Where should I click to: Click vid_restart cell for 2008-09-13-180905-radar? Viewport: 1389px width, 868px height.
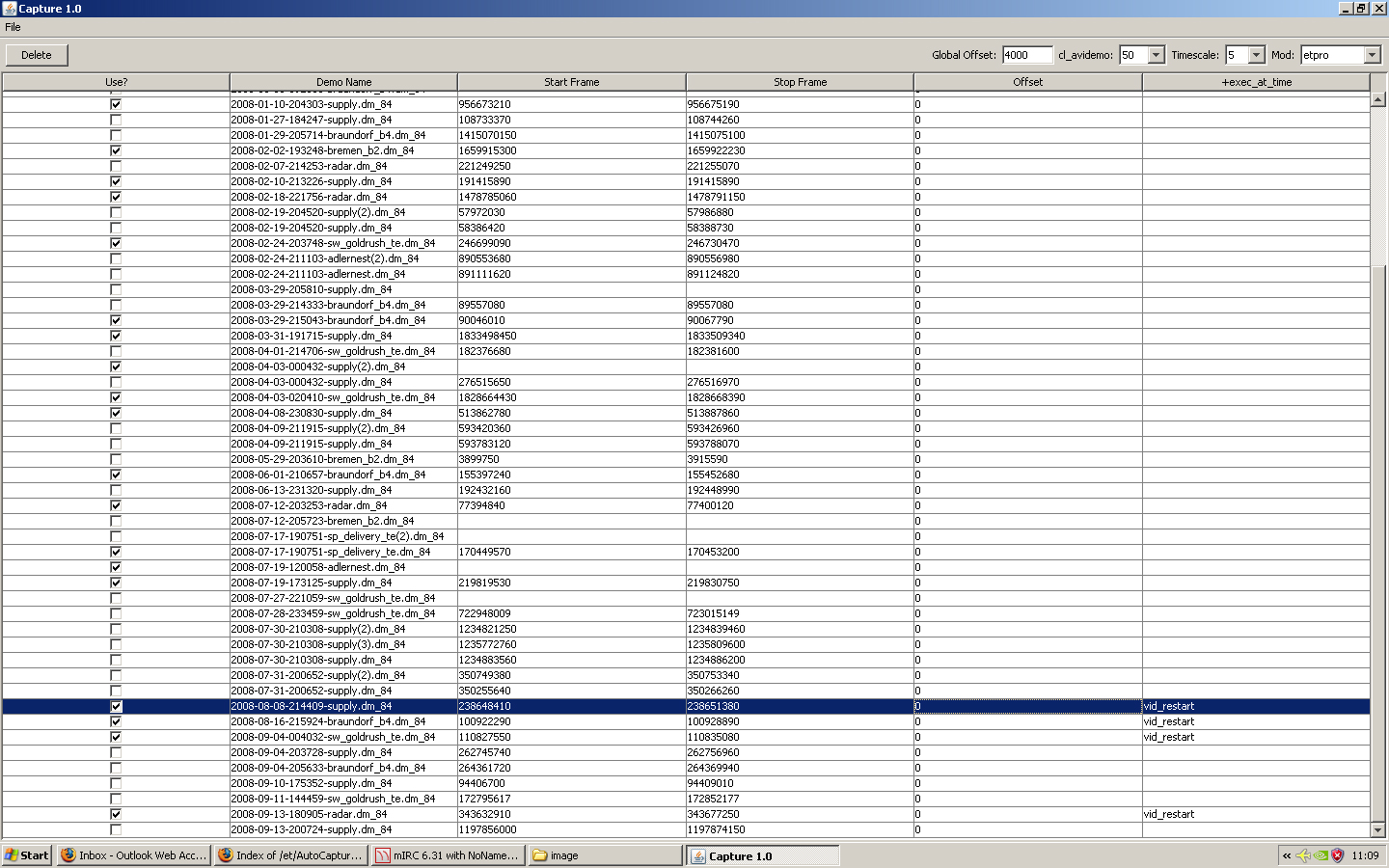point(1256,814)
